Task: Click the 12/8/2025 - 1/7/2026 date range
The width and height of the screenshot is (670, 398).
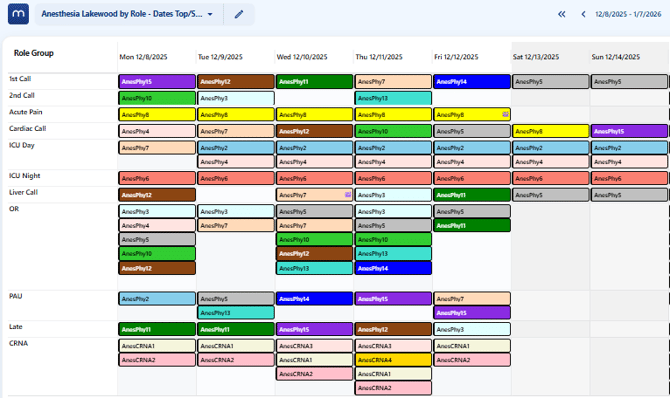Action: [628, 14]
